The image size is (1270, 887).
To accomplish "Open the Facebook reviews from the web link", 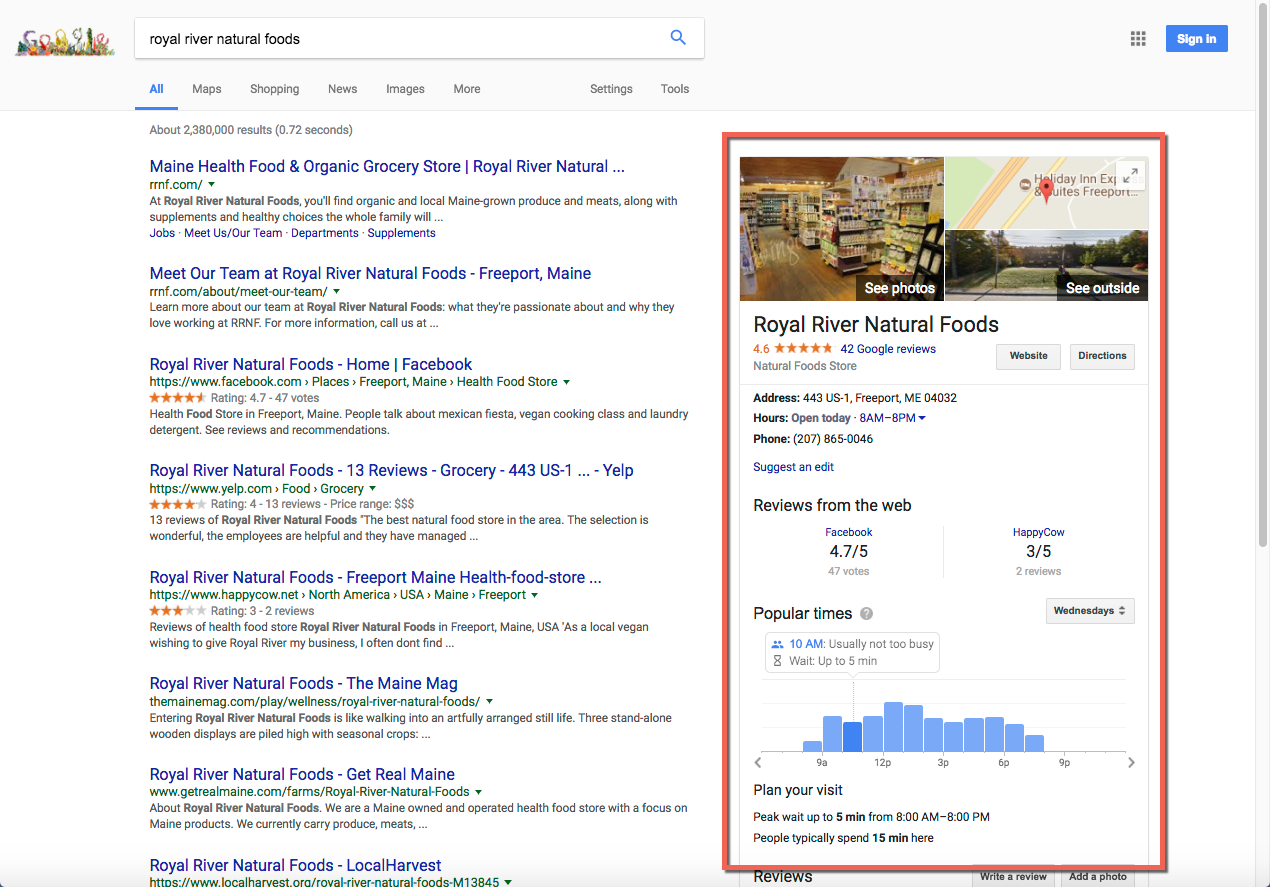I will click(x=848, y=532).
